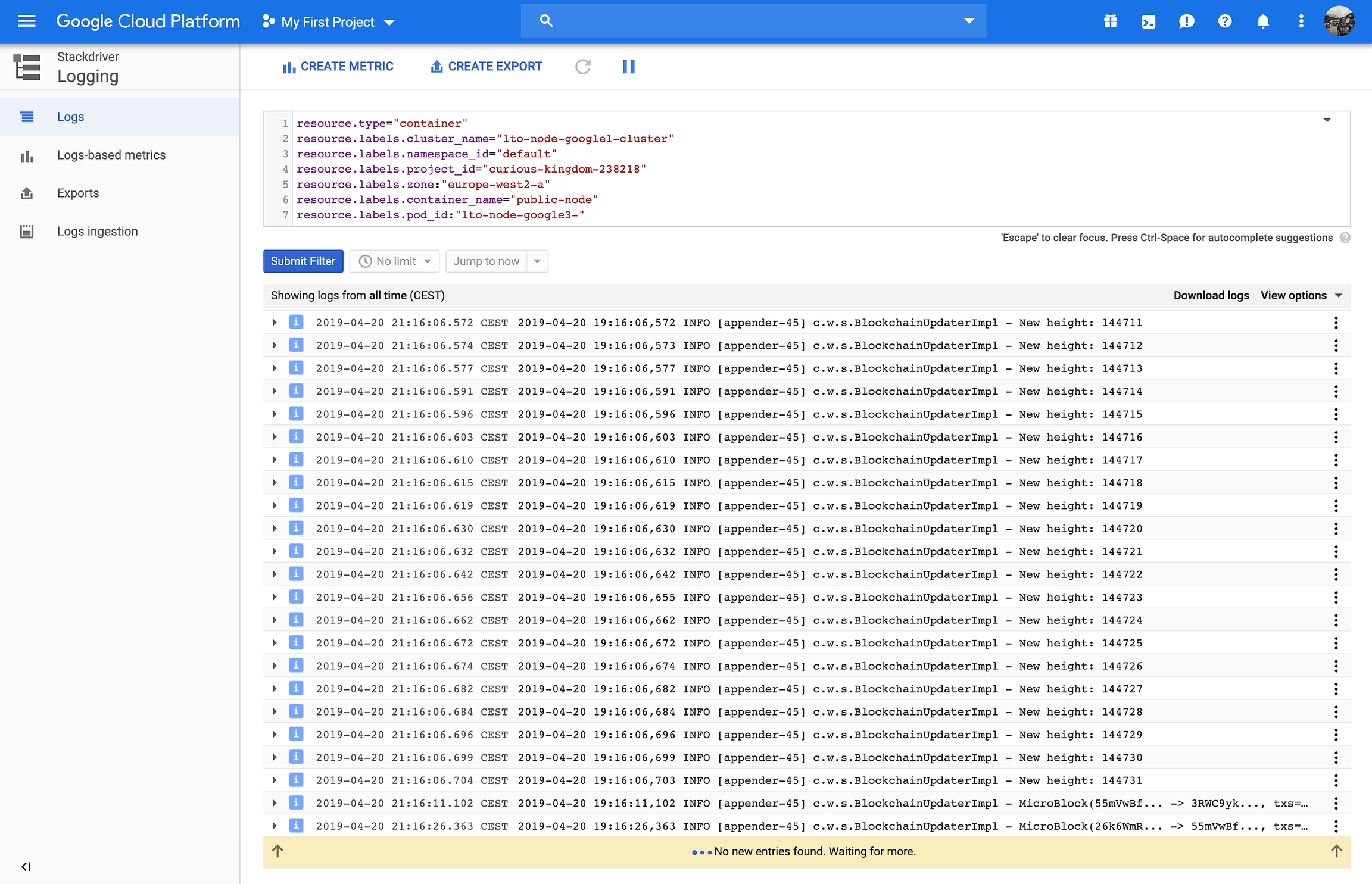Open the header three-dot settings menu
This screenshot has height=884, width=1372.
click(1301, 21)
